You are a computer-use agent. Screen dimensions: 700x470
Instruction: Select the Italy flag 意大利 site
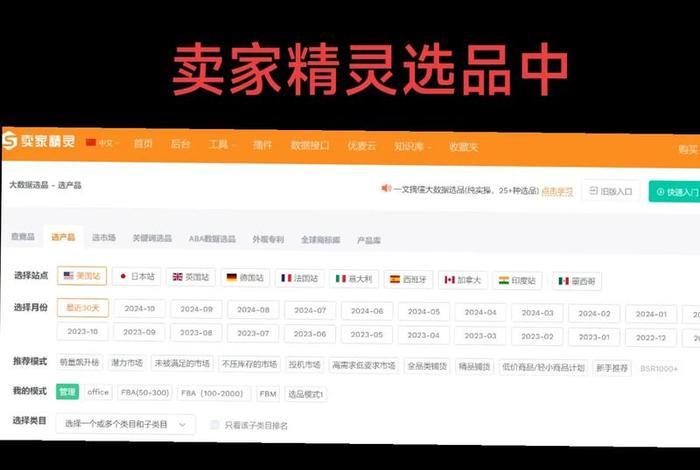point(354,279)
